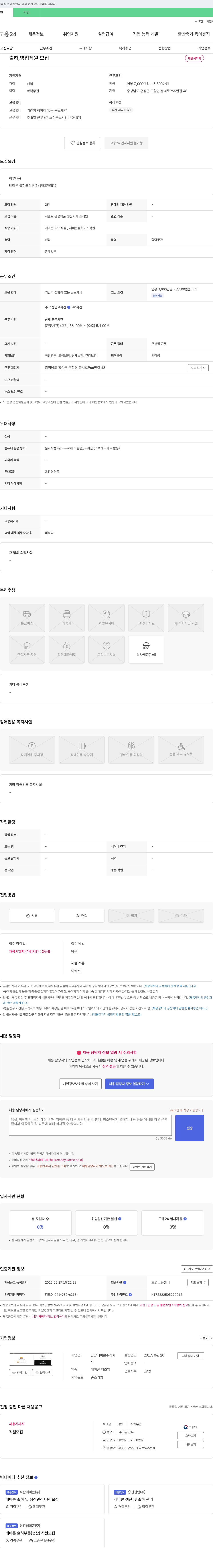Image resolution: width=213 pixels, height=1568 pixels.
Task: Click the 고용24 logo
Action: click(8, 34)
